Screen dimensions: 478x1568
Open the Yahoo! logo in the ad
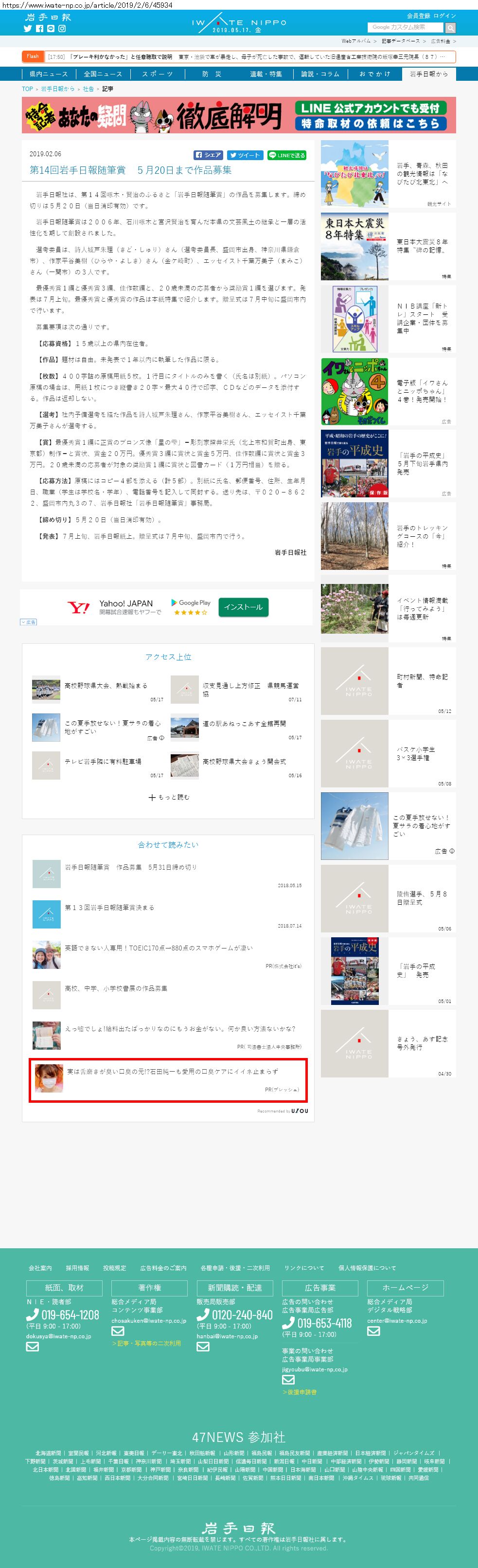pos(78,607)
